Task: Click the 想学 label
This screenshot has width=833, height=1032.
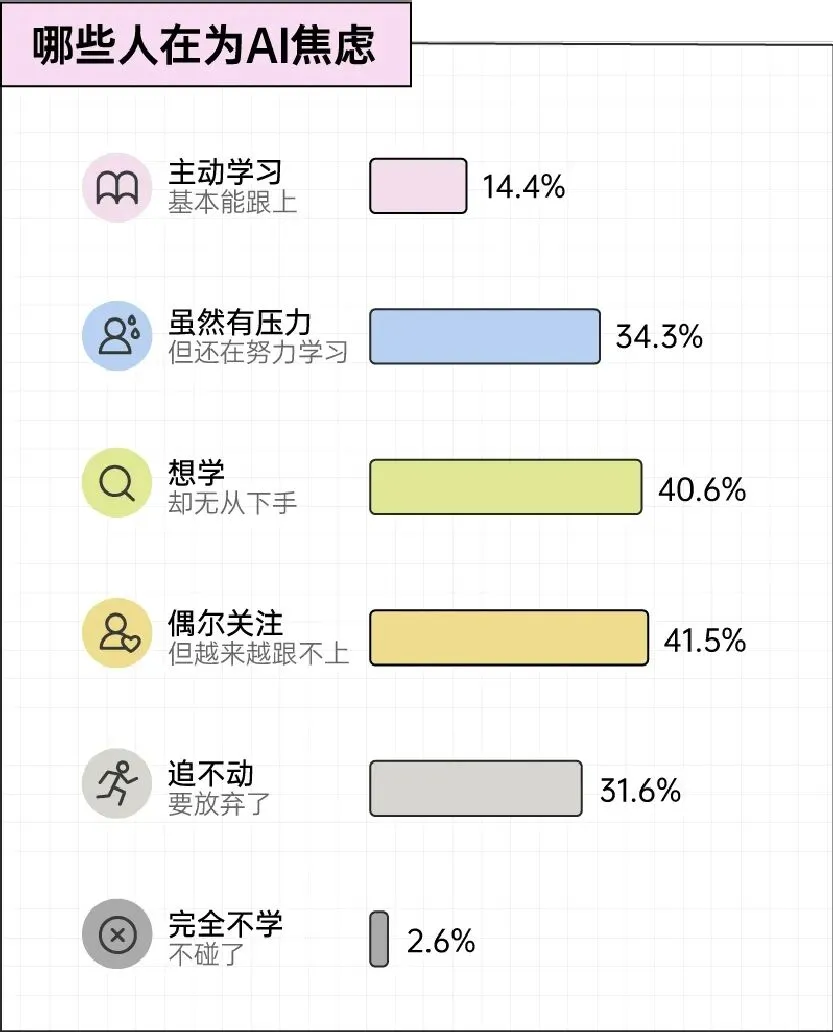Action: click(x=197, y=473)
